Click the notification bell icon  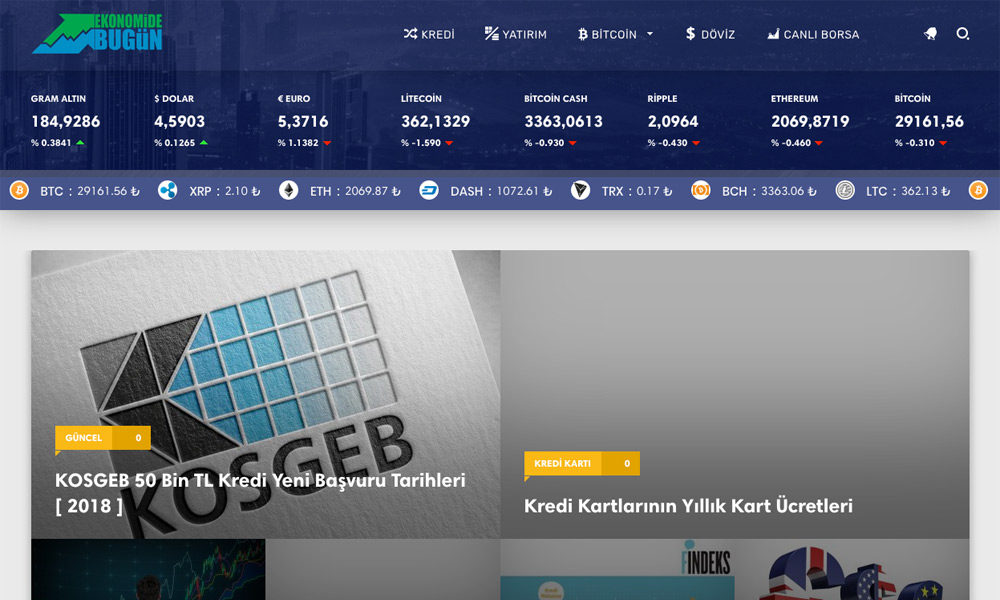(x=930, y=34)
